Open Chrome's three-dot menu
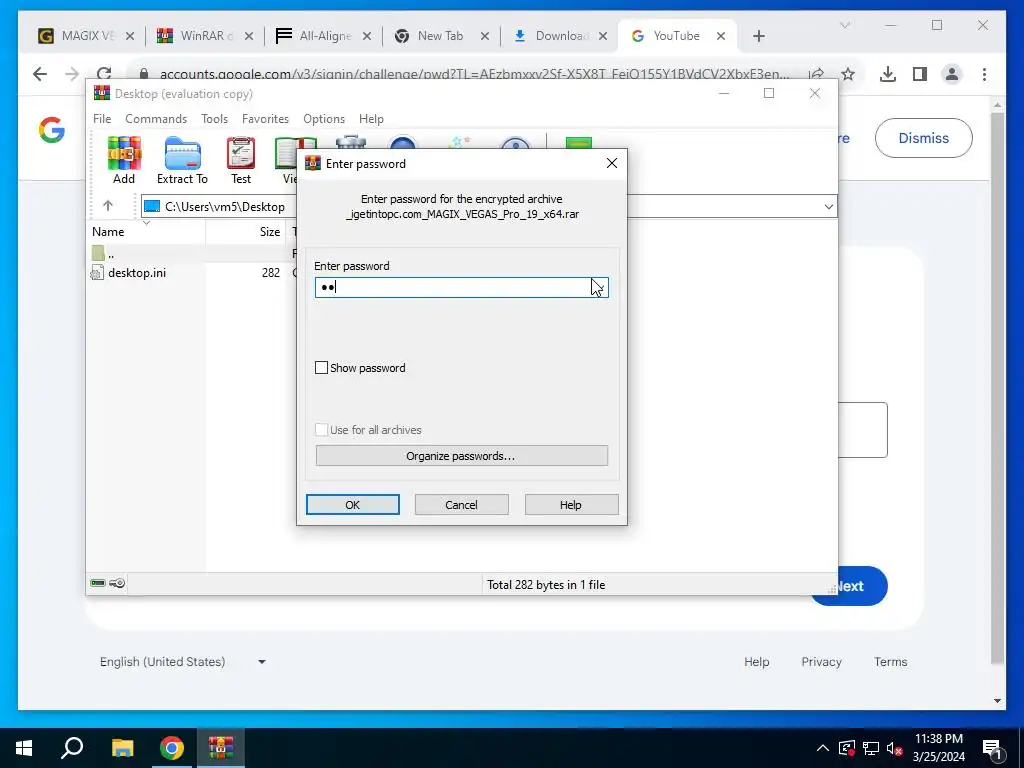The width and height of the screenshot is (1024, 768). [x=984, y=74]
